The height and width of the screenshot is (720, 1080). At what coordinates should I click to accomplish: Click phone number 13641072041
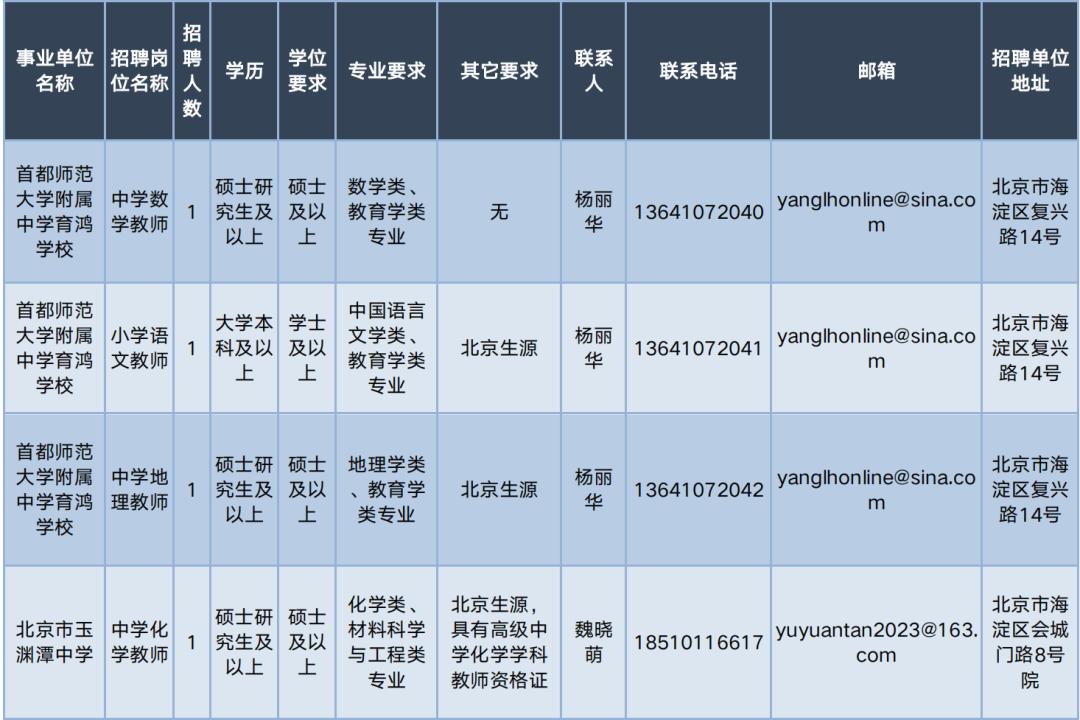coord(698,349)
